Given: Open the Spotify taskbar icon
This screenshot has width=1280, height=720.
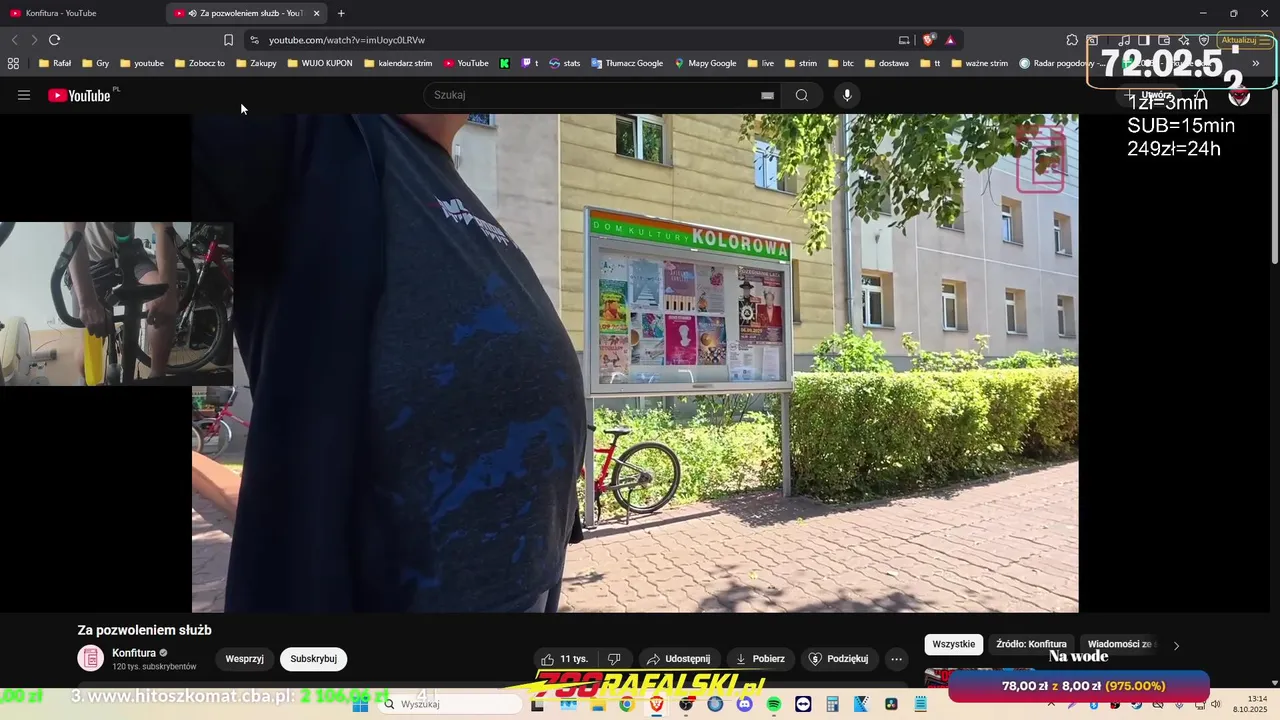Looking at the screenshot, I should [x=774, y=704].
